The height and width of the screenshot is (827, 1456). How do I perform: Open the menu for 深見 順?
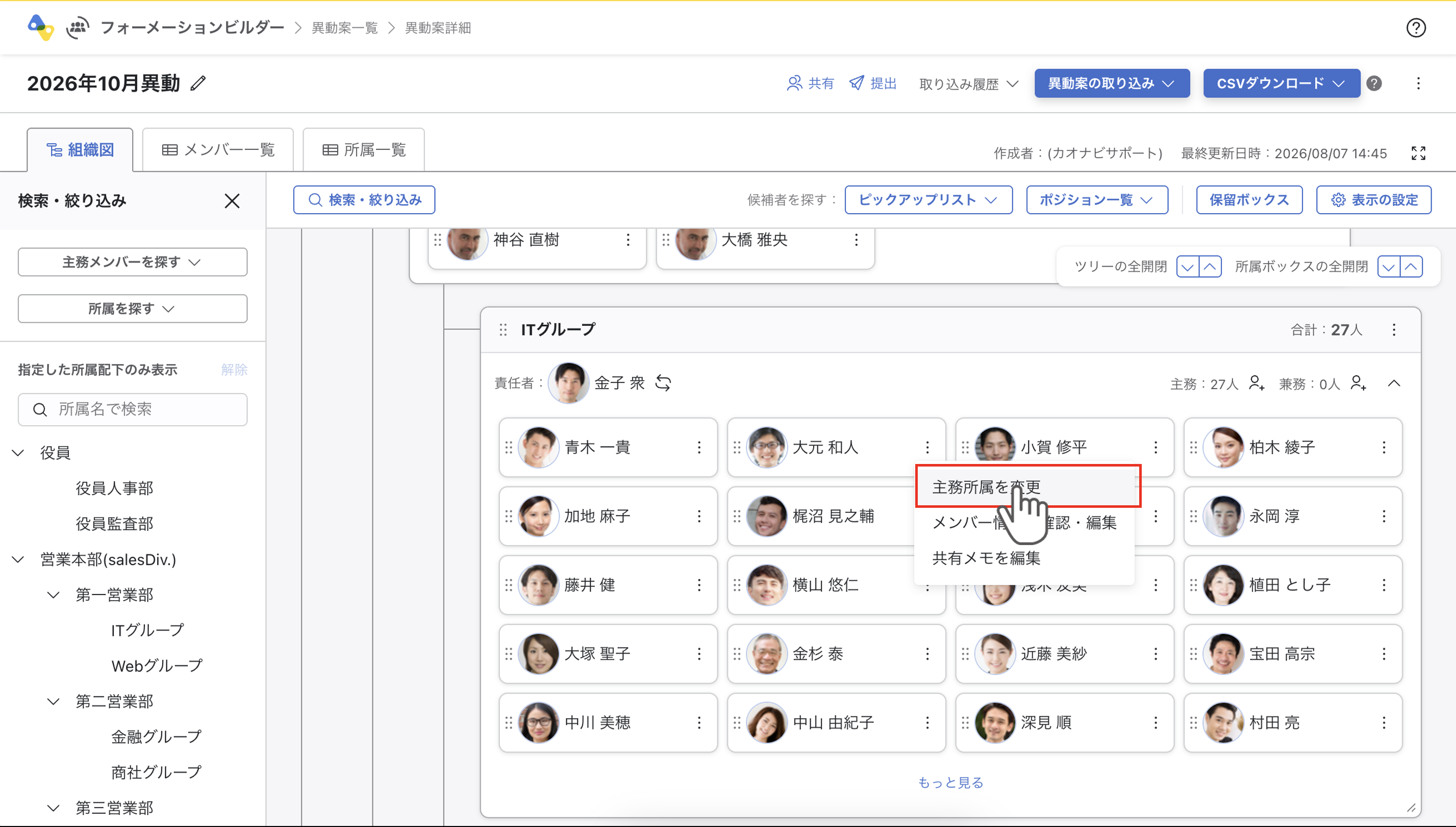point(1156,722)
